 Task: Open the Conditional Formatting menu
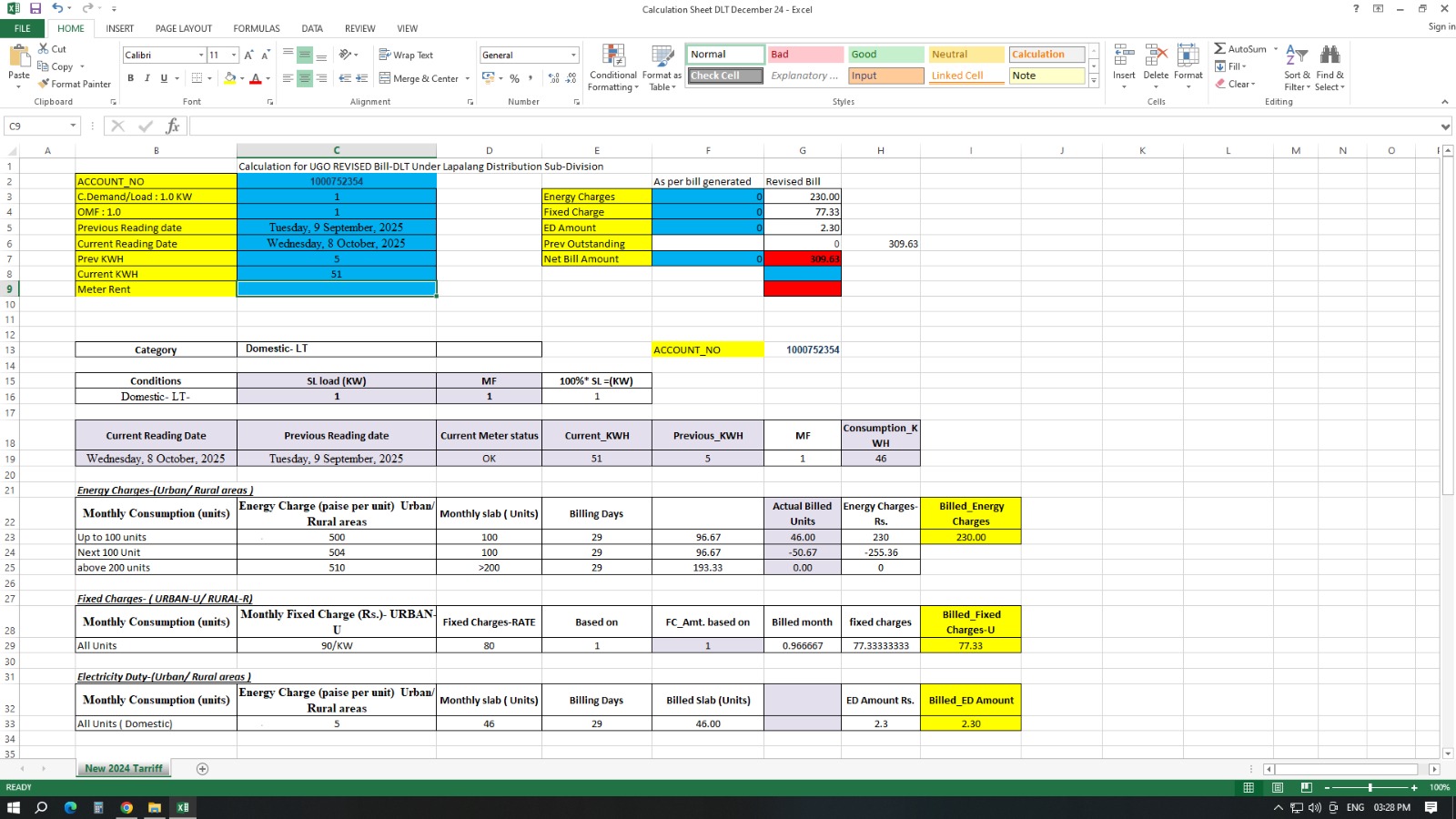612,68
